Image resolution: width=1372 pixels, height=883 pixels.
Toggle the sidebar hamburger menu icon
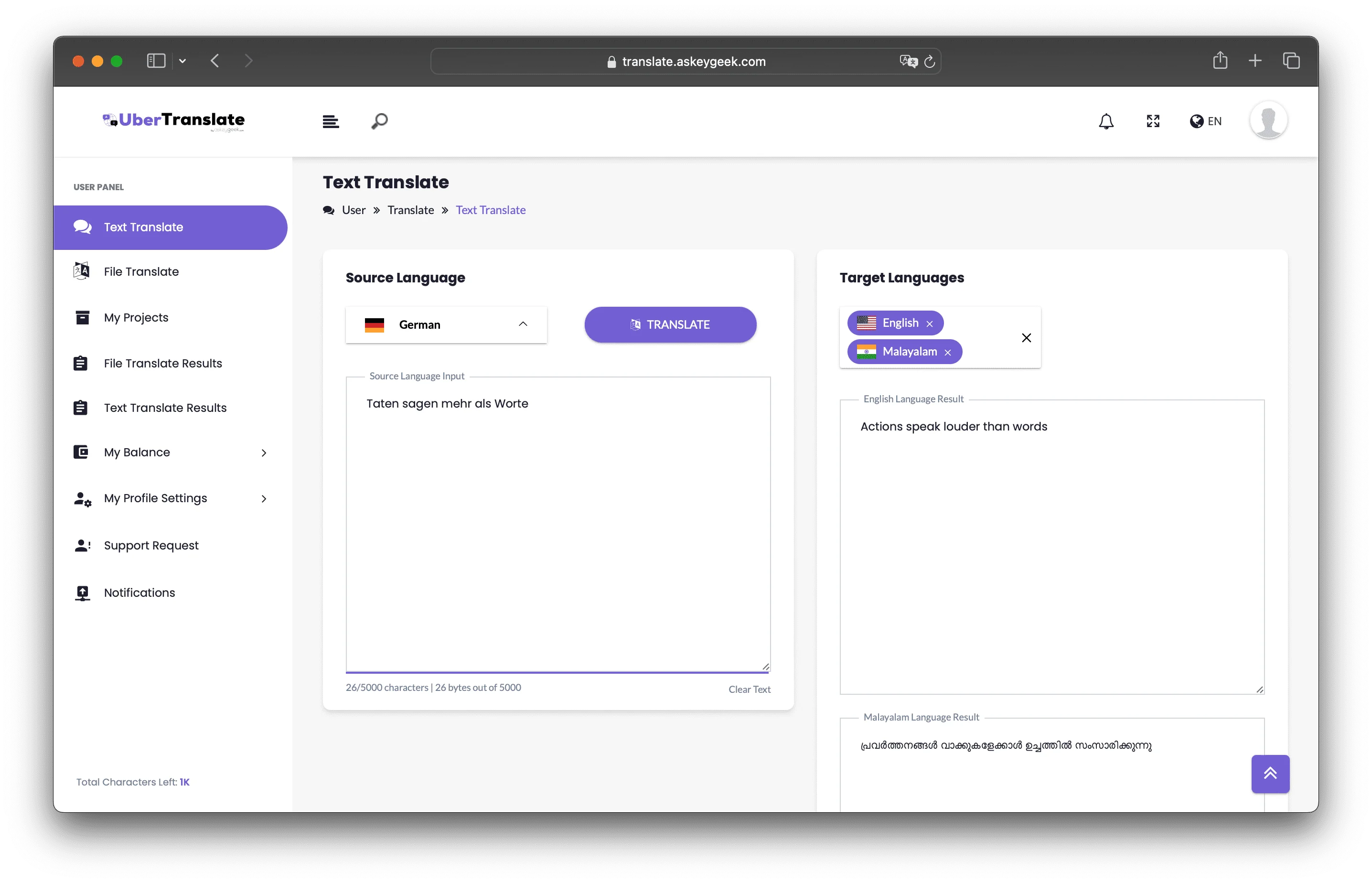[331, 121]
